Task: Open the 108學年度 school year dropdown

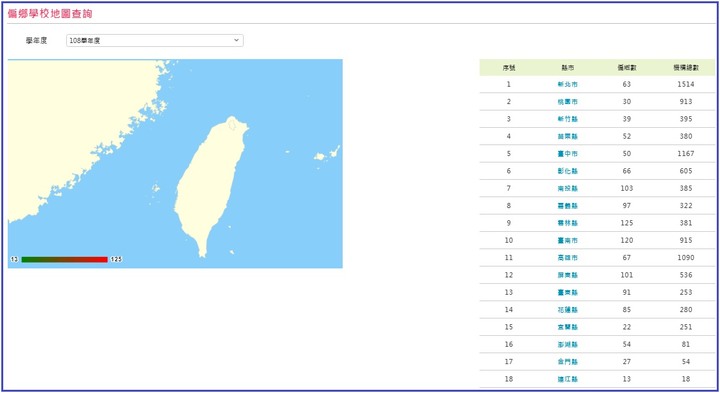Action: click(x=155, y=40)
